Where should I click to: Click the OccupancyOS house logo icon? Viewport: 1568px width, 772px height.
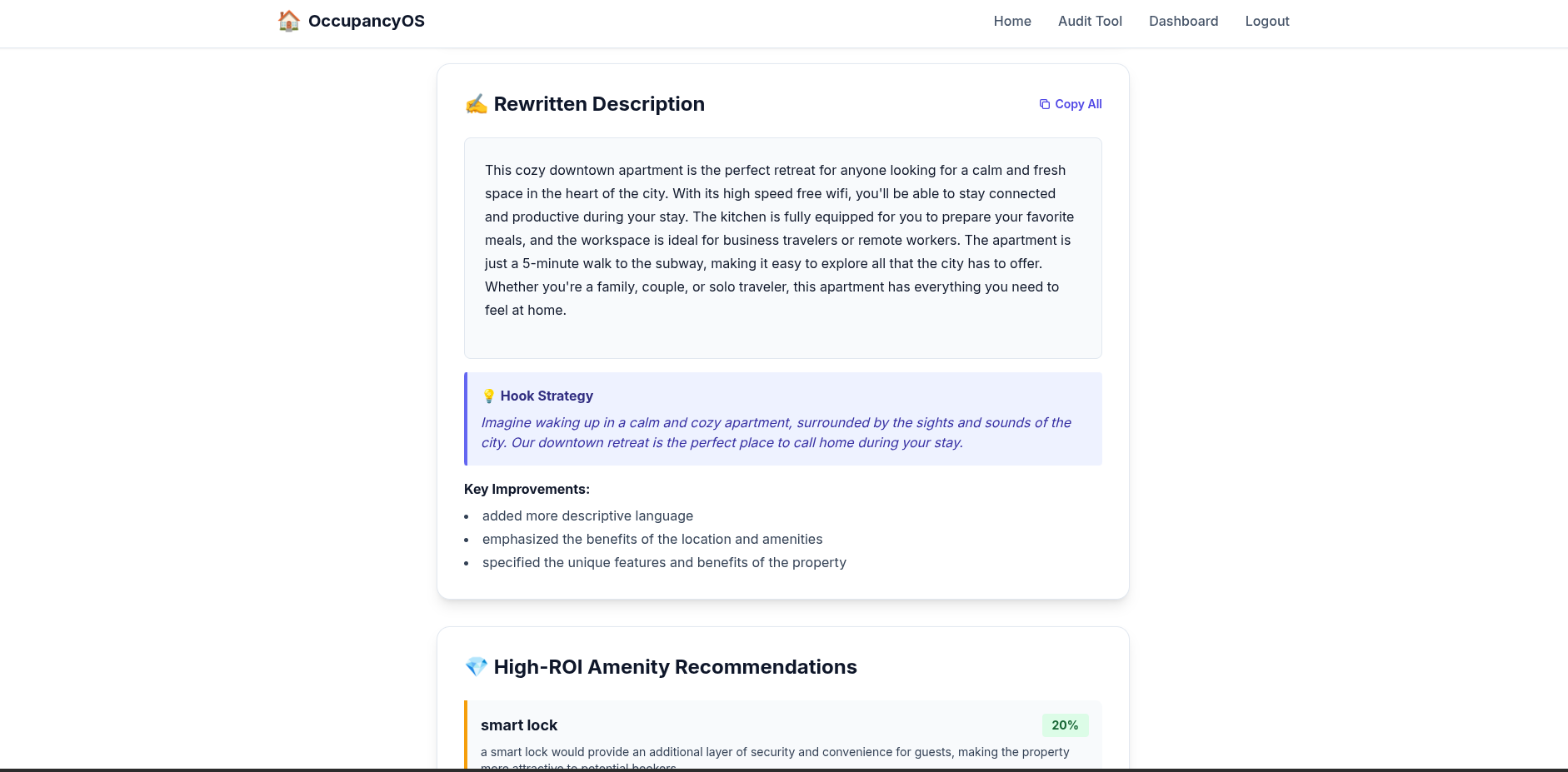tap(288, 21)
